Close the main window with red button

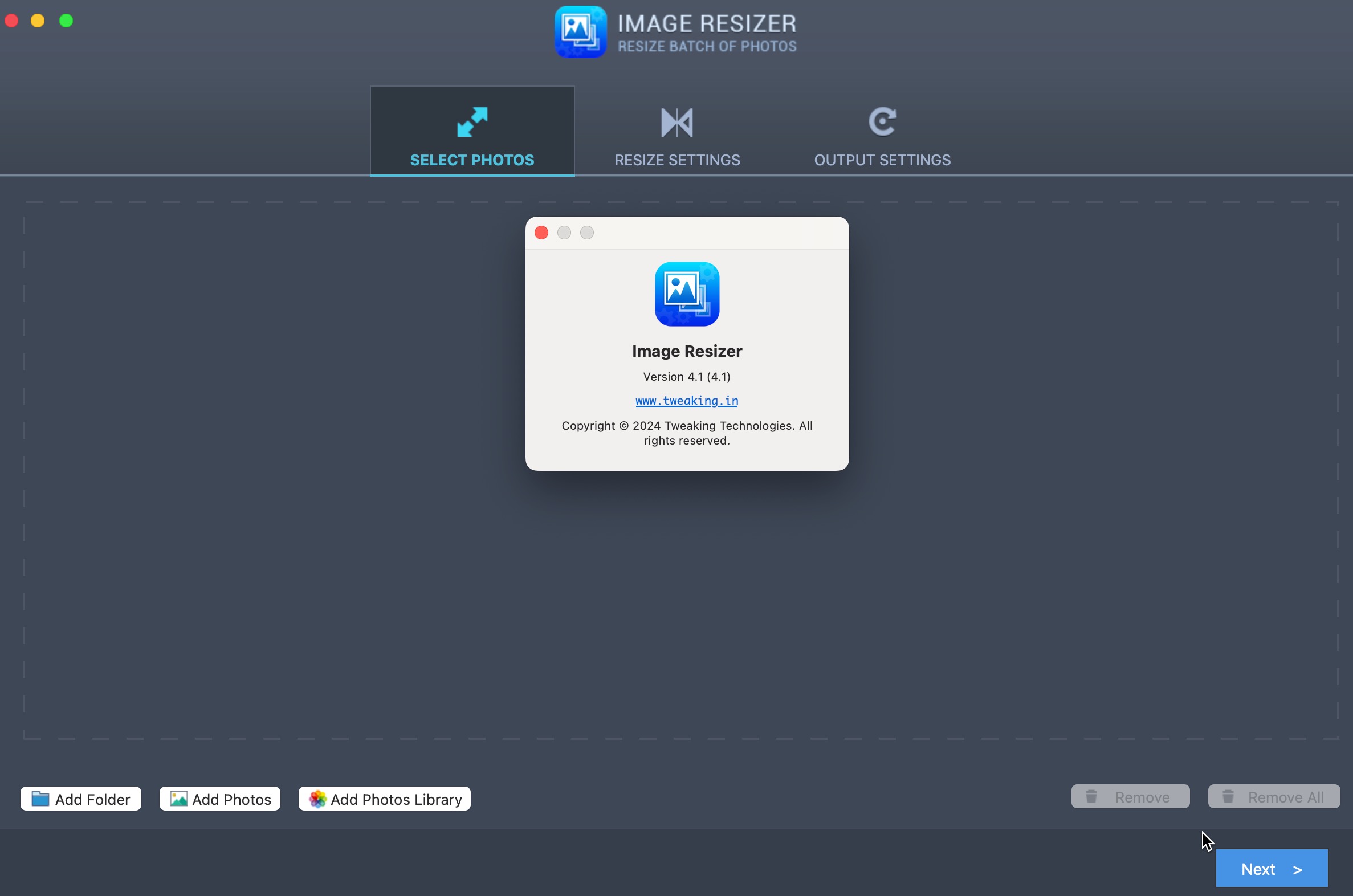pyautogui.click(x=11, y=21)
